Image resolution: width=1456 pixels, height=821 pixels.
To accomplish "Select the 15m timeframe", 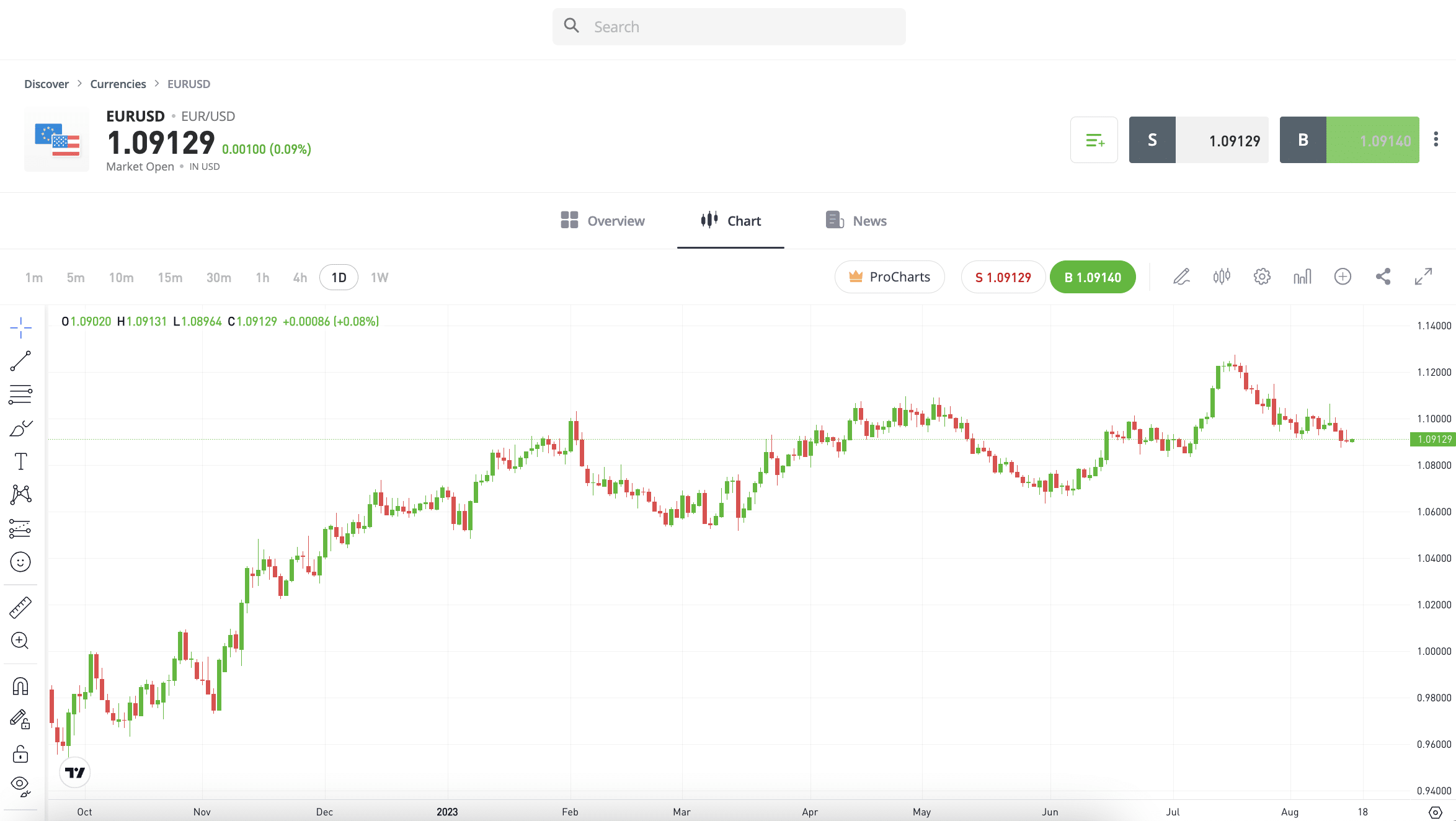I will (x=170, y=277).
